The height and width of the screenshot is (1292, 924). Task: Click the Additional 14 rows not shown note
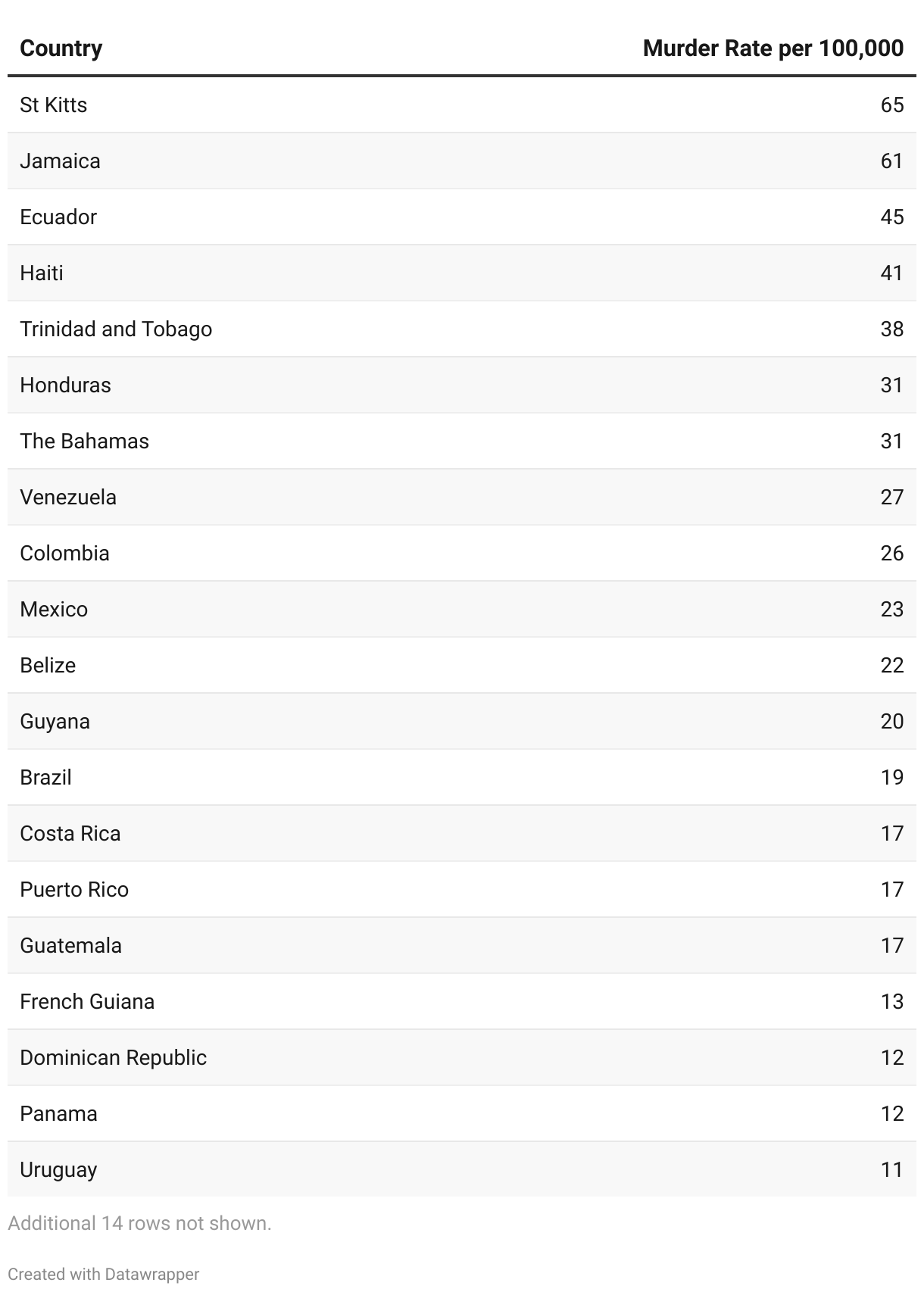[x=139, y=1223]
